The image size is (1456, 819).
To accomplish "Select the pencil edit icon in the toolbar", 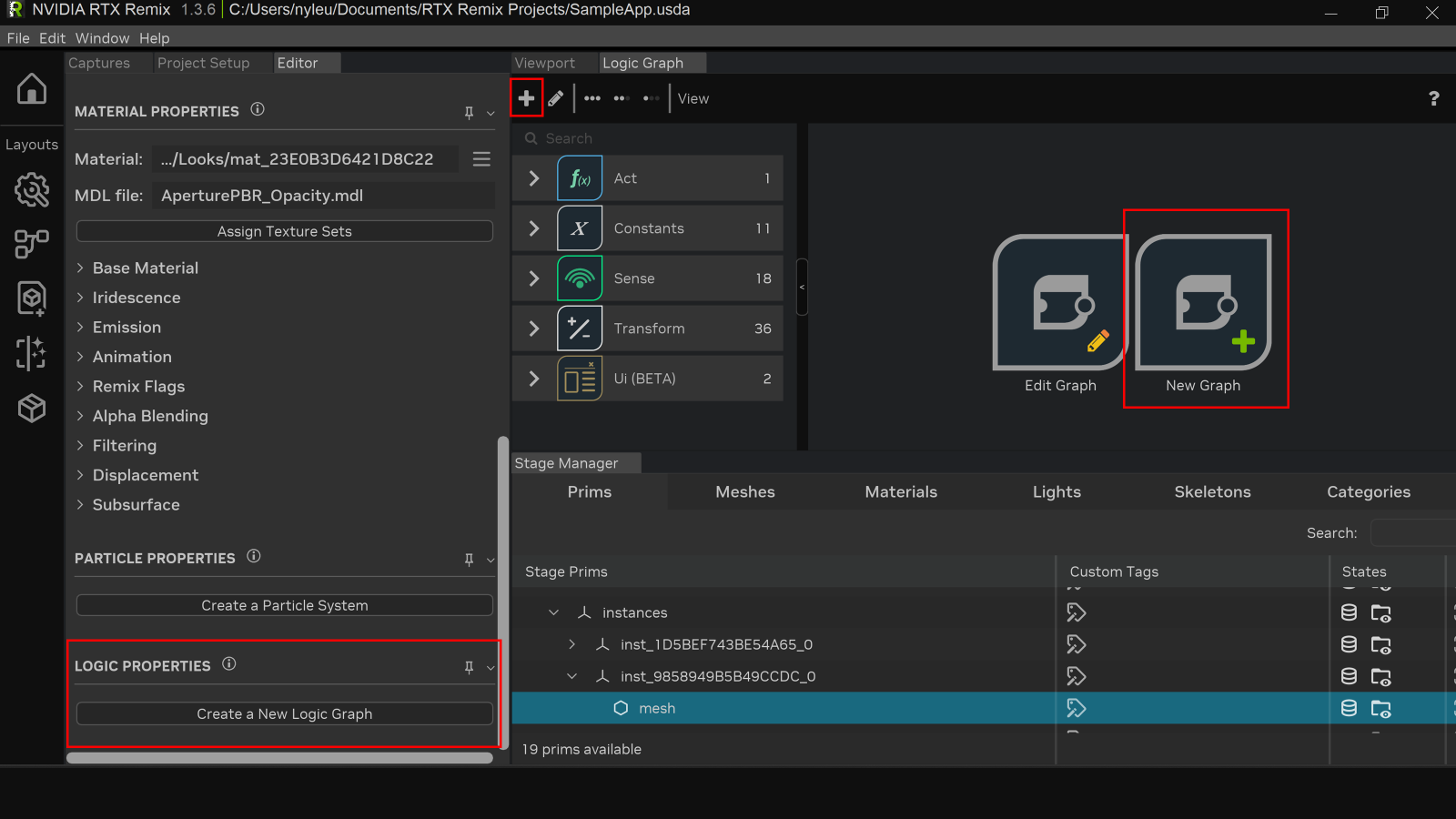I will tap(557, 98).
